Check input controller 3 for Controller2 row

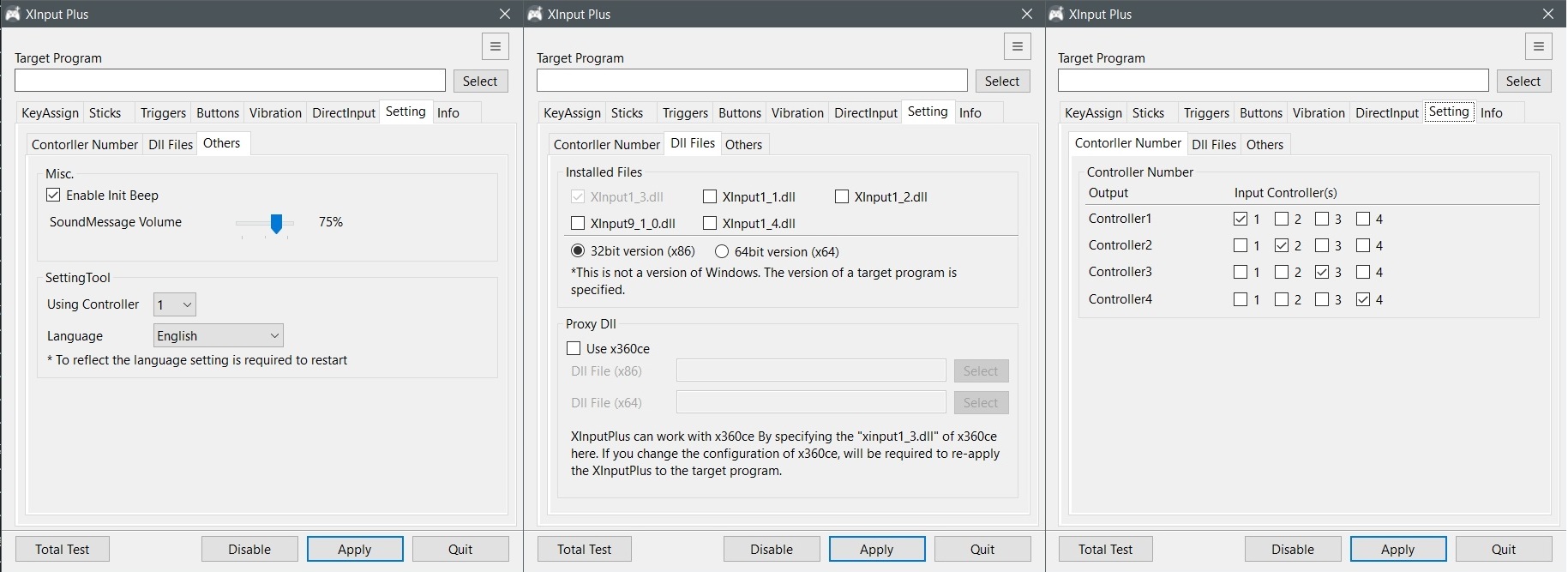[1322, 246]
